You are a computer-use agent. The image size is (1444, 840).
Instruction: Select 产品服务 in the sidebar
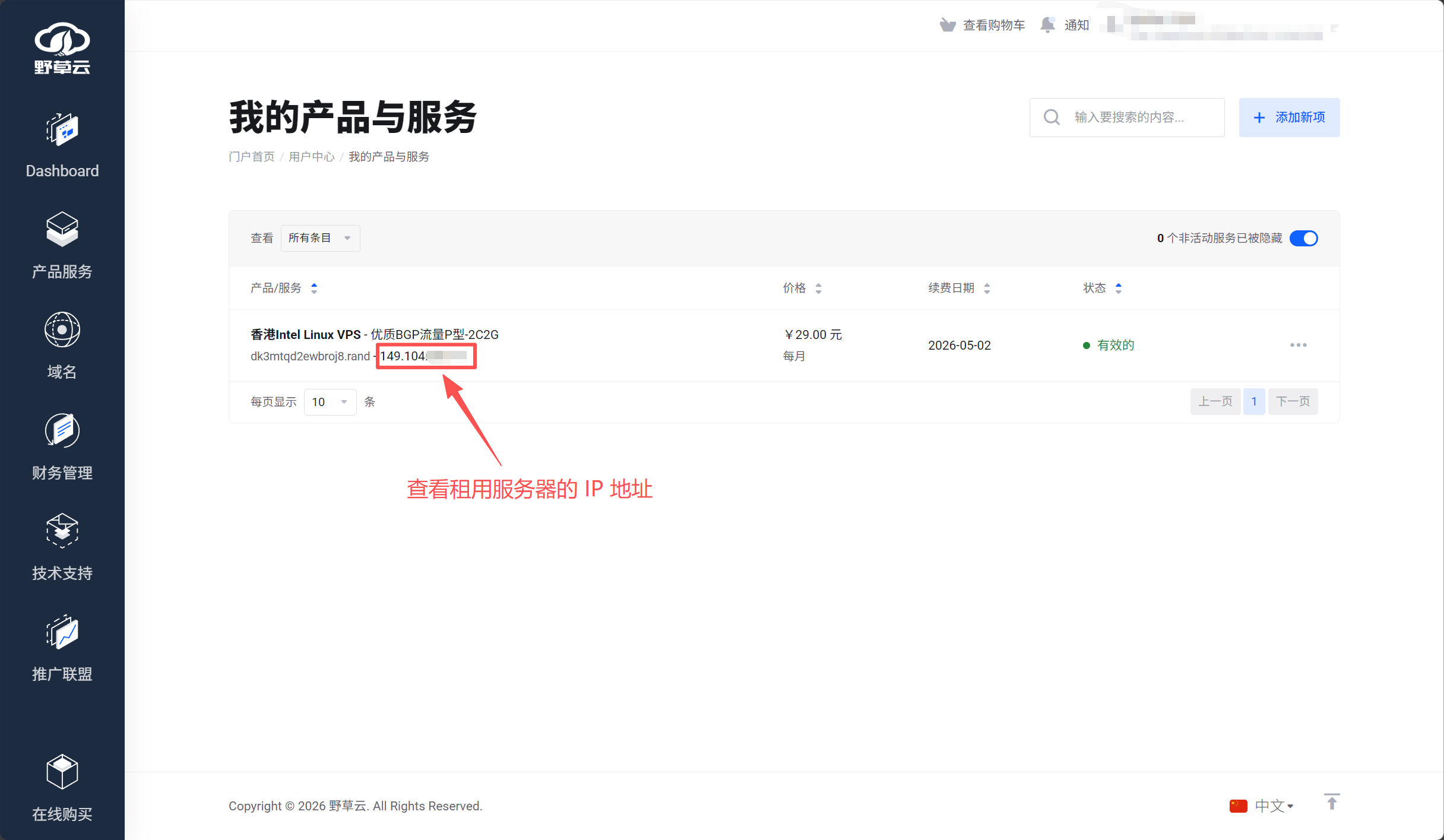pyautogui.click(x=62, y=247)
